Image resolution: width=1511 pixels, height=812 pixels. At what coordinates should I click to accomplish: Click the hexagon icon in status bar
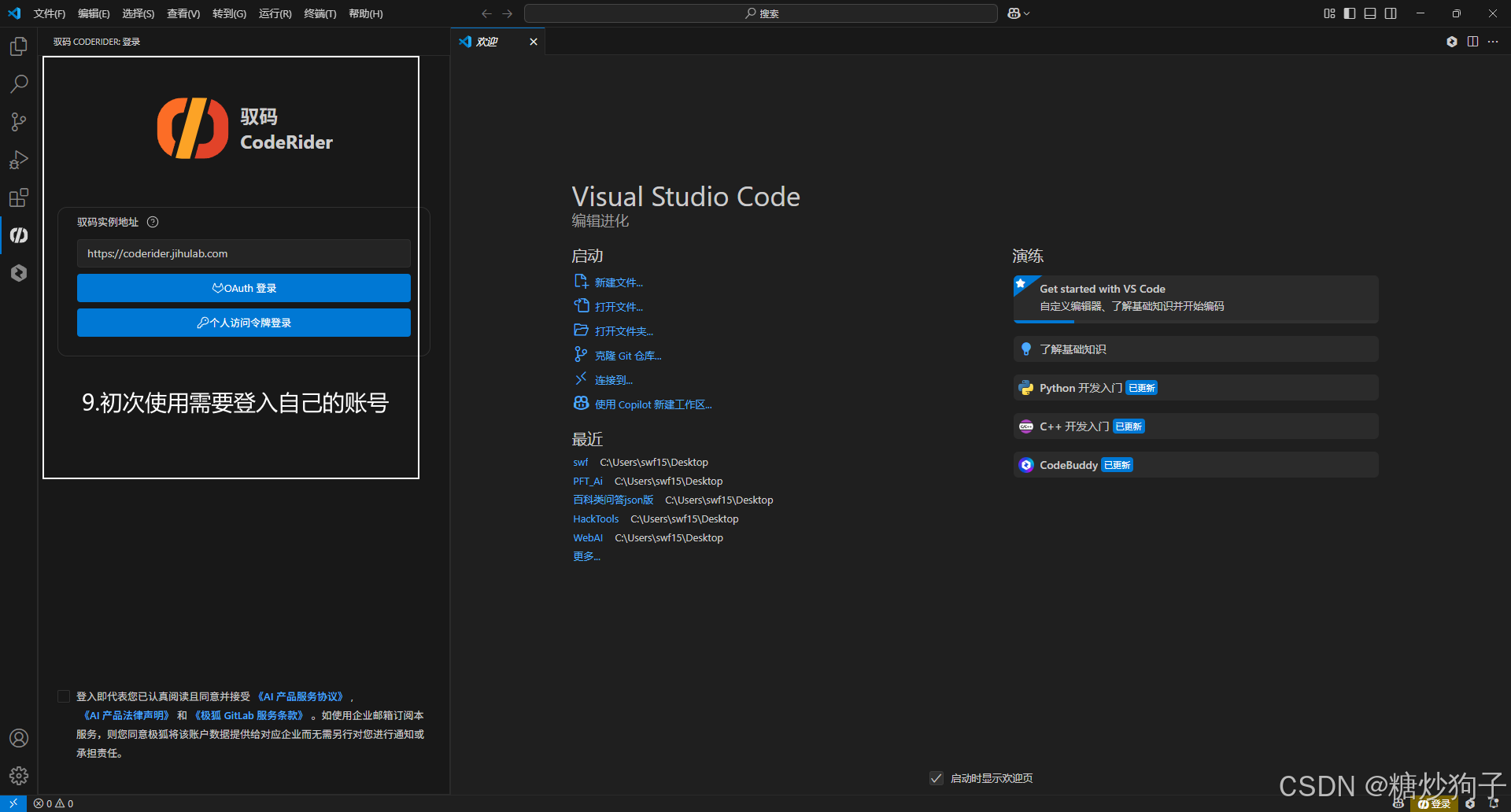[1470, 803]
